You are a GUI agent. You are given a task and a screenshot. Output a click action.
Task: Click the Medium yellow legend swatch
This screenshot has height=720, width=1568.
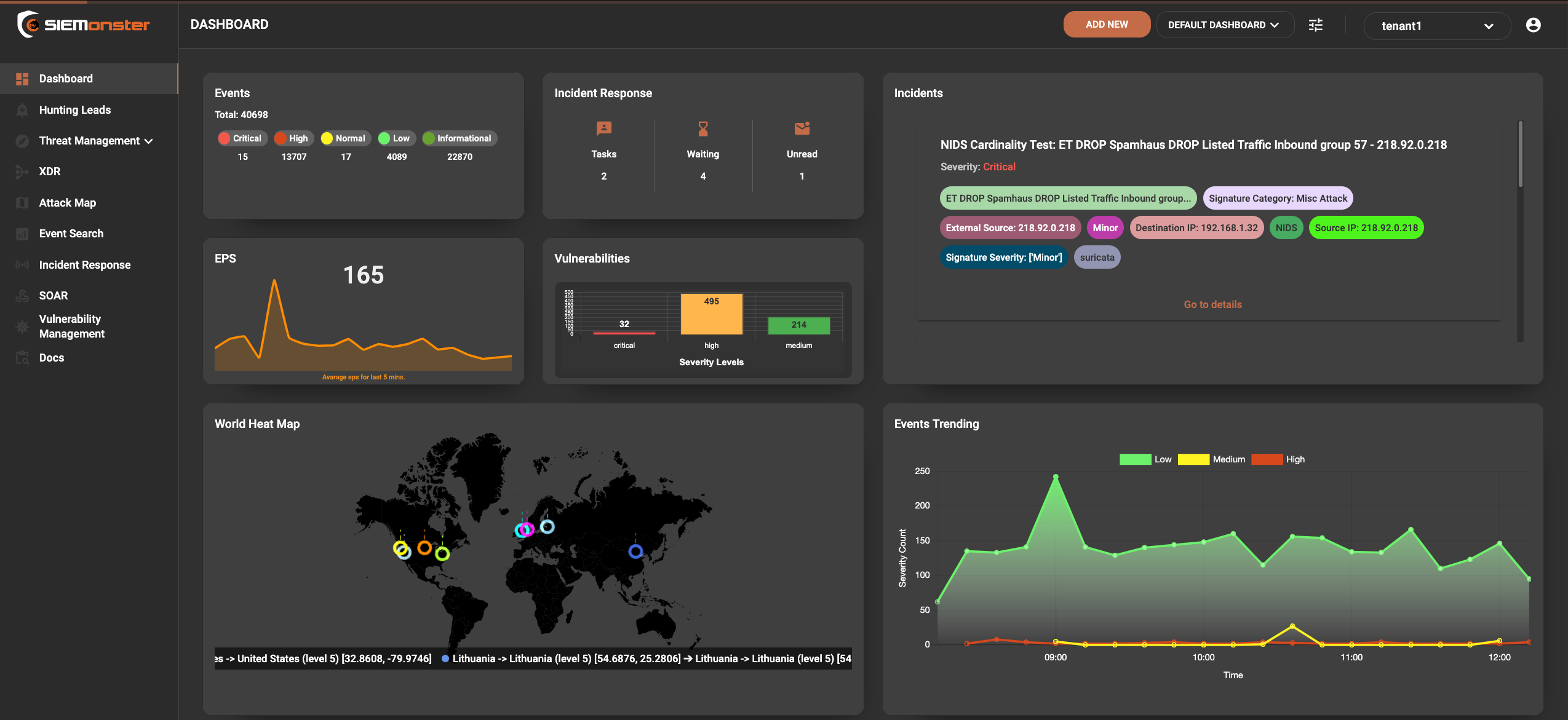(x=1193, y=459)
